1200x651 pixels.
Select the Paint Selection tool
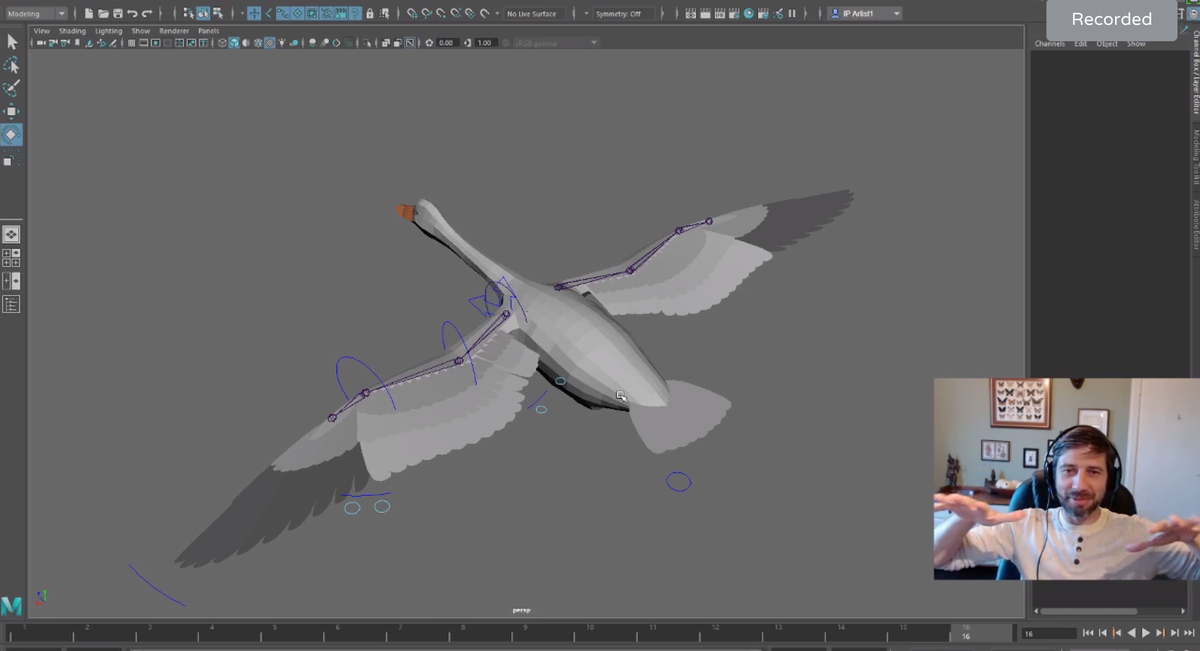(x=12, y=88)
